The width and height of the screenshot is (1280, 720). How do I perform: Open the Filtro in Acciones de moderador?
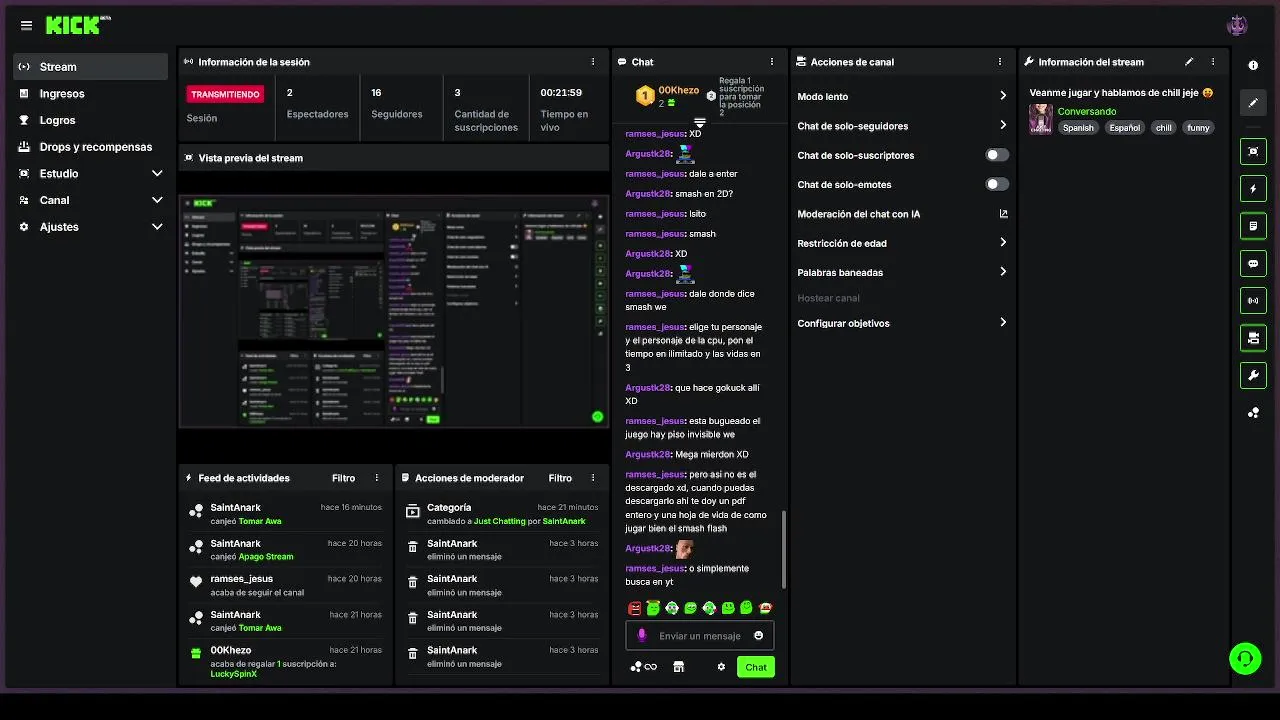560,478
